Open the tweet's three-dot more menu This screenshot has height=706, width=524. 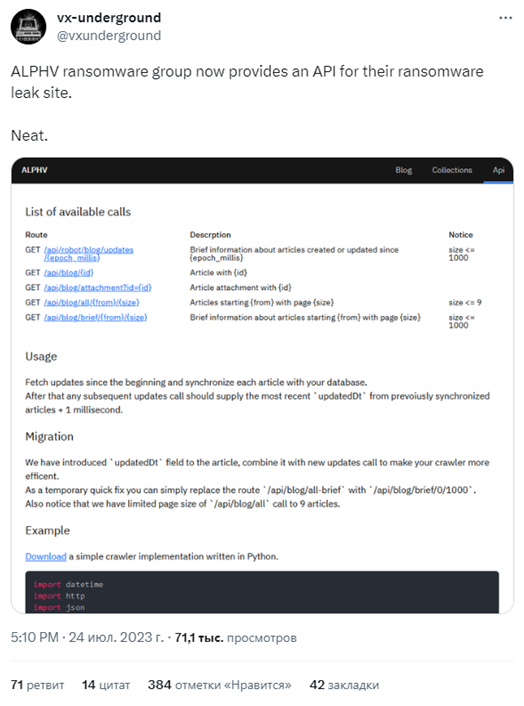(506, 18)
